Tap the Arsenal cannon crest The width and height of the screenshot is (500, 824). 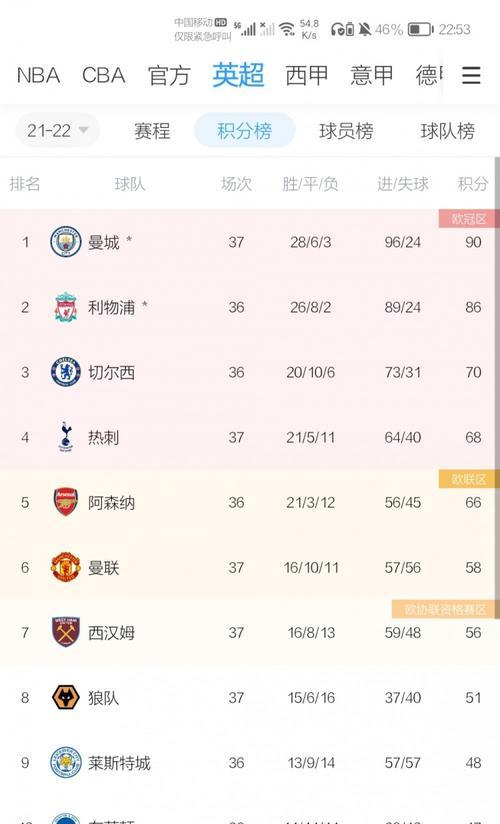tap(66, 502)
